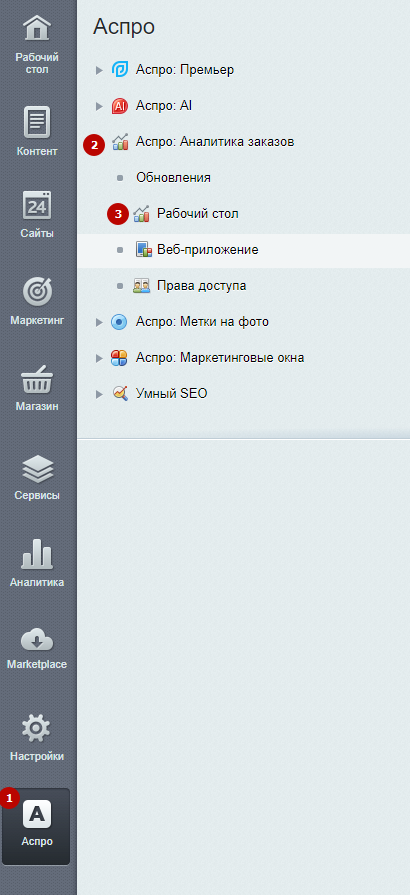Open the Сайты calendar icon
This screenshot has width=410, height=895.
pos(37,205)
